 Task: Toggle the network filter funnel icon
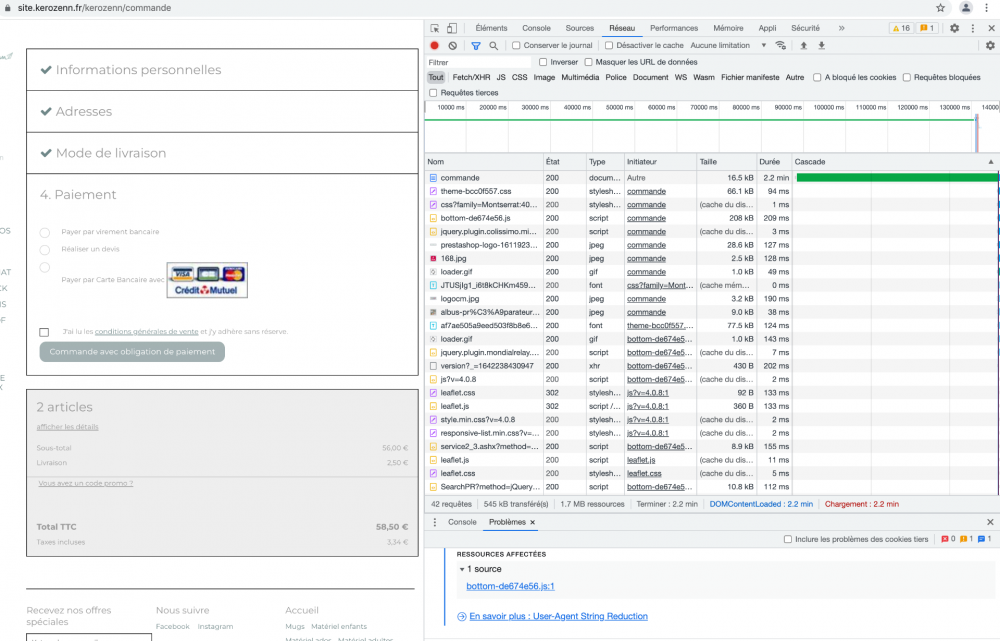[476, 45]
